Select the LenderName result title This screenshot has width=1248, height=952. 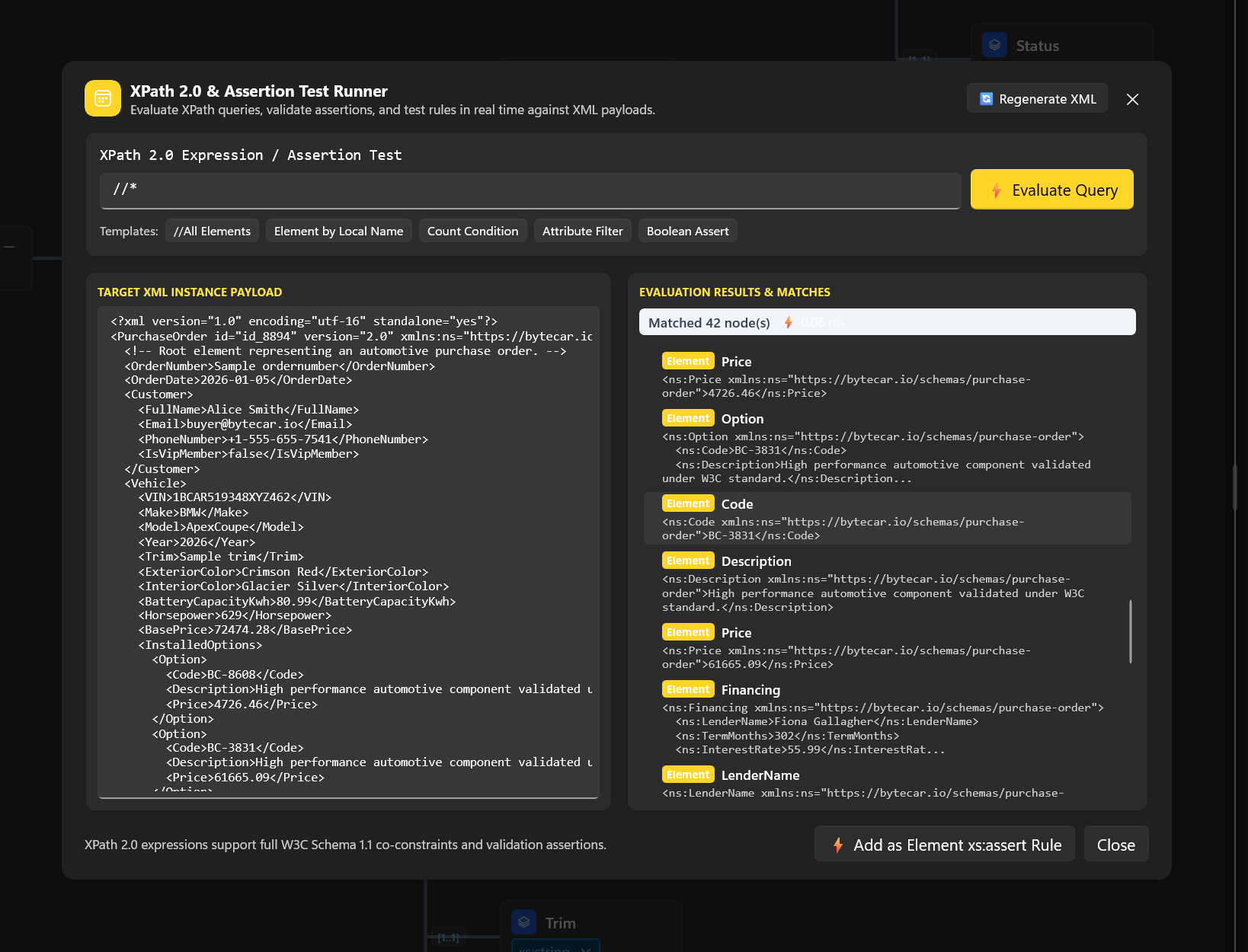pos(760,775)
